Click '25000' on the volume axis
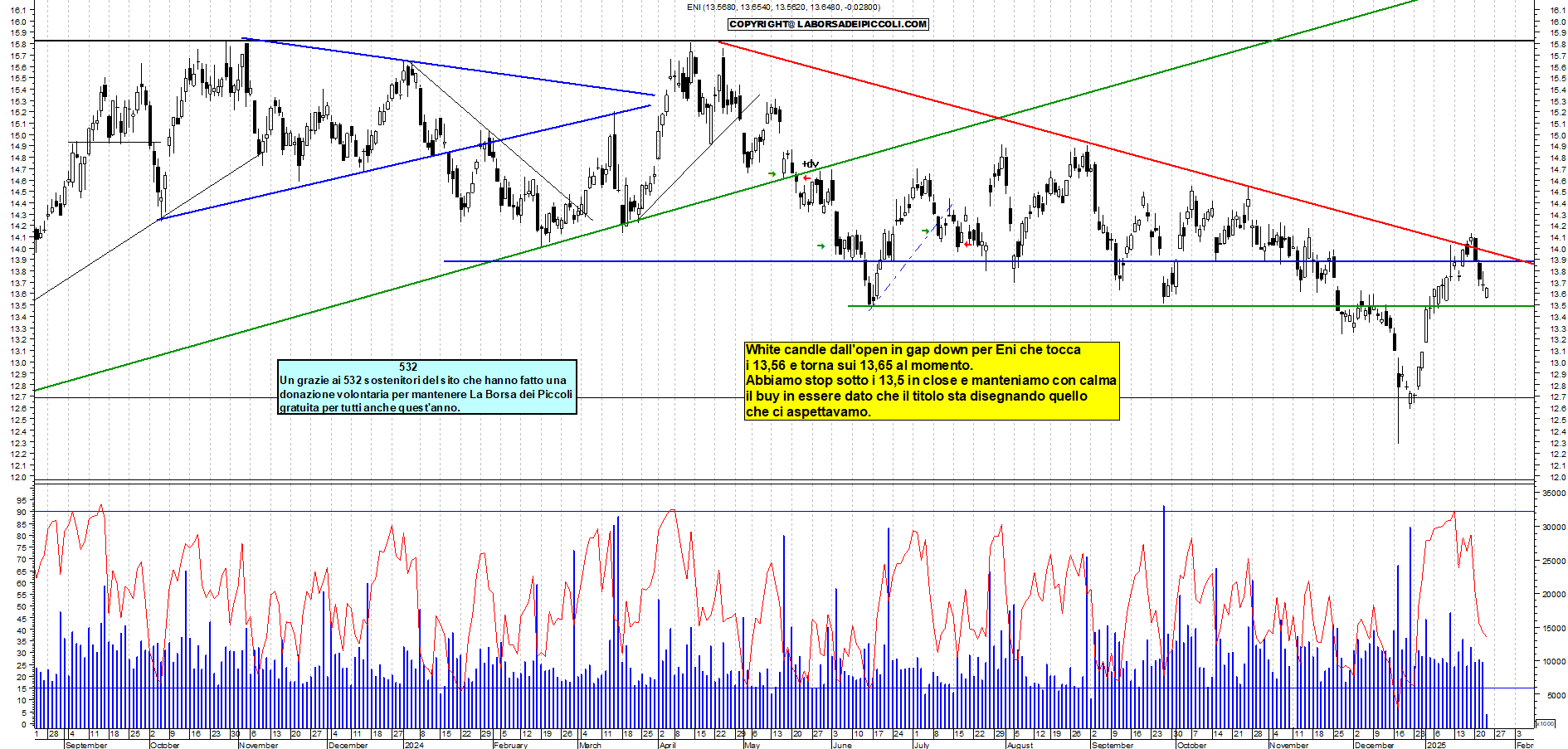 point(1554,561)
